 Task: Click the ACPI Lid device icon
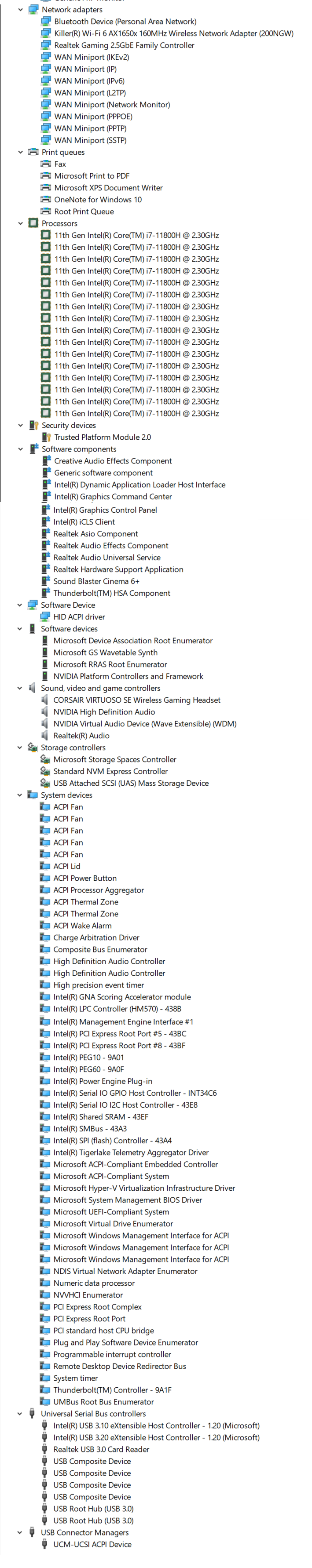44,866
